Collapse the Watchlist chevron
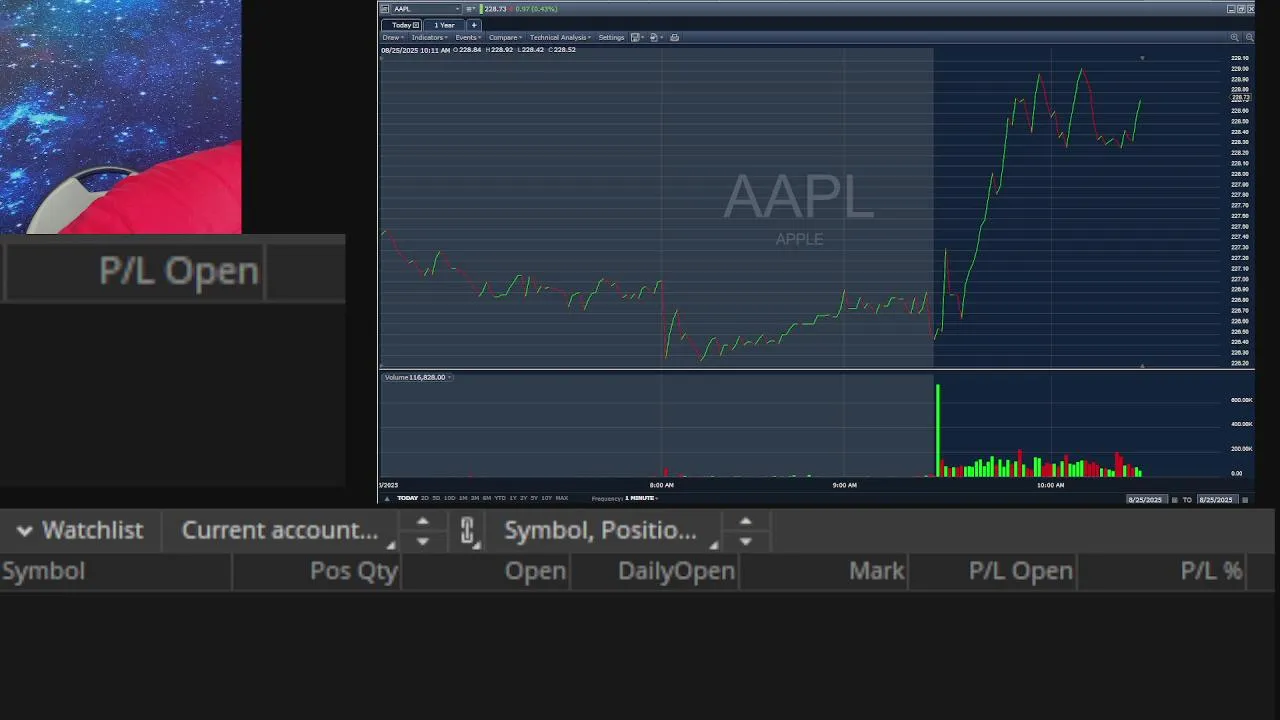This screenshot has height=720, width=1280. [x=25, y=531]
